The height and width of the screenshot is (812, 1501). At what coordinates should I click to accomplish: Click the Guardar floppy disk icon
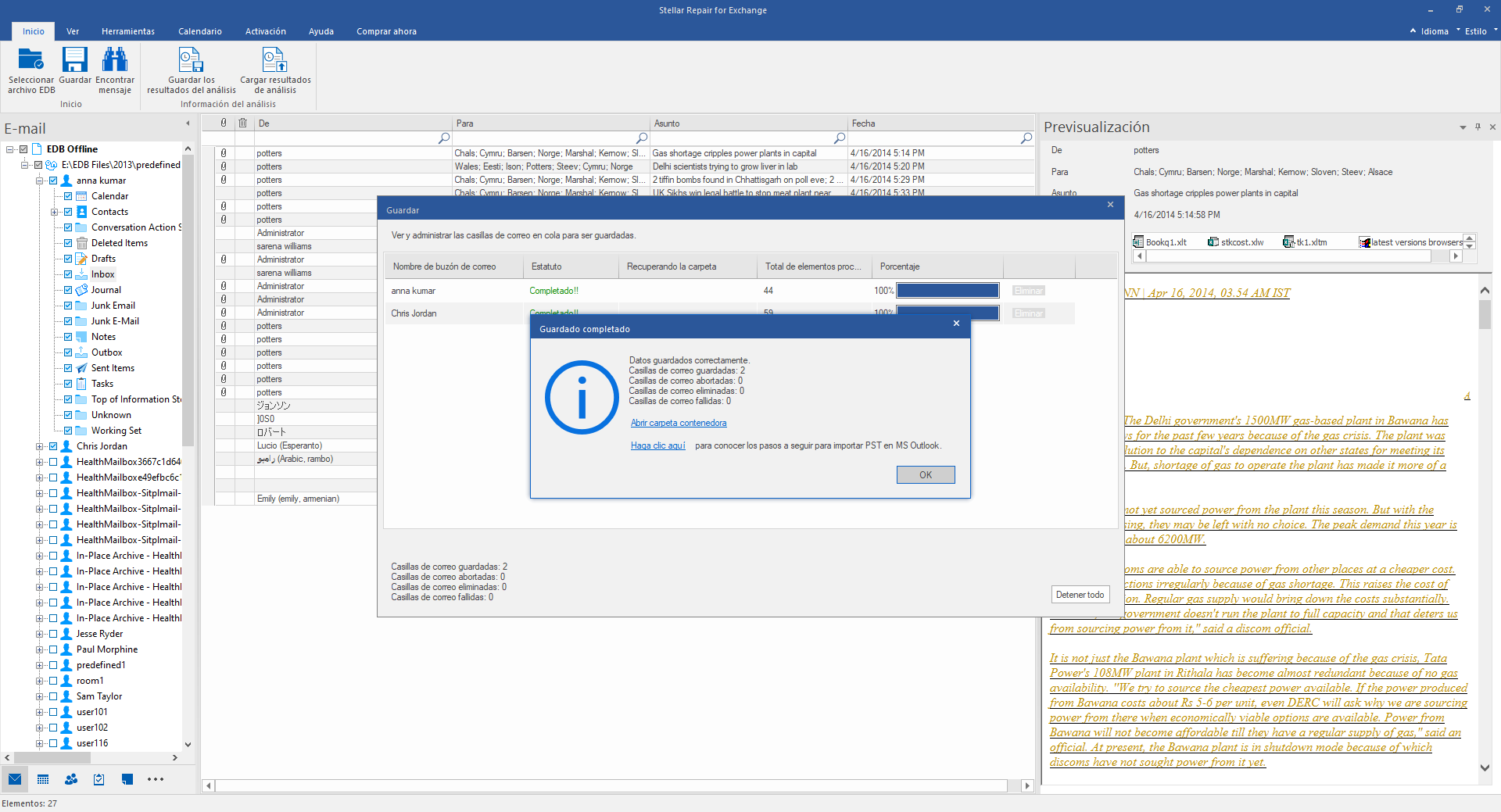(75, 59)
